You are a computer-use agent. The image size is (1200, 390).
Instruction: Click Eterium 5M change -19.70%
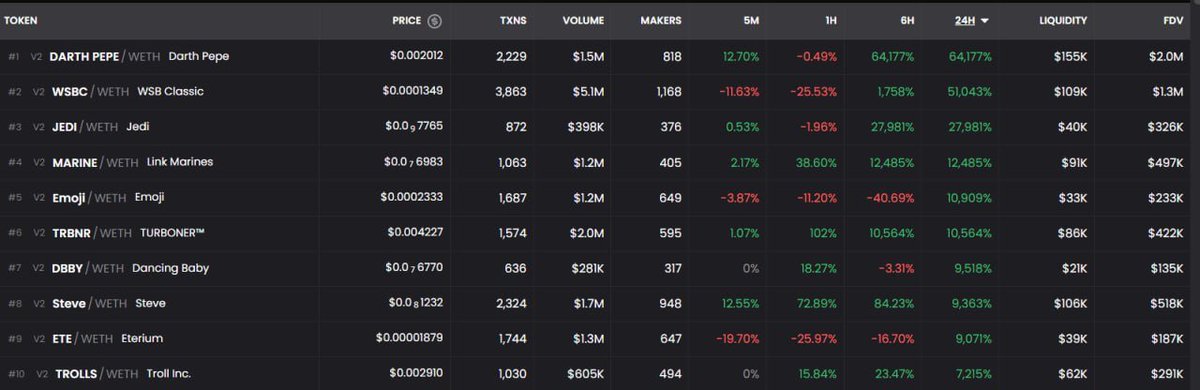pyautogui.click(x=737, y=339)
